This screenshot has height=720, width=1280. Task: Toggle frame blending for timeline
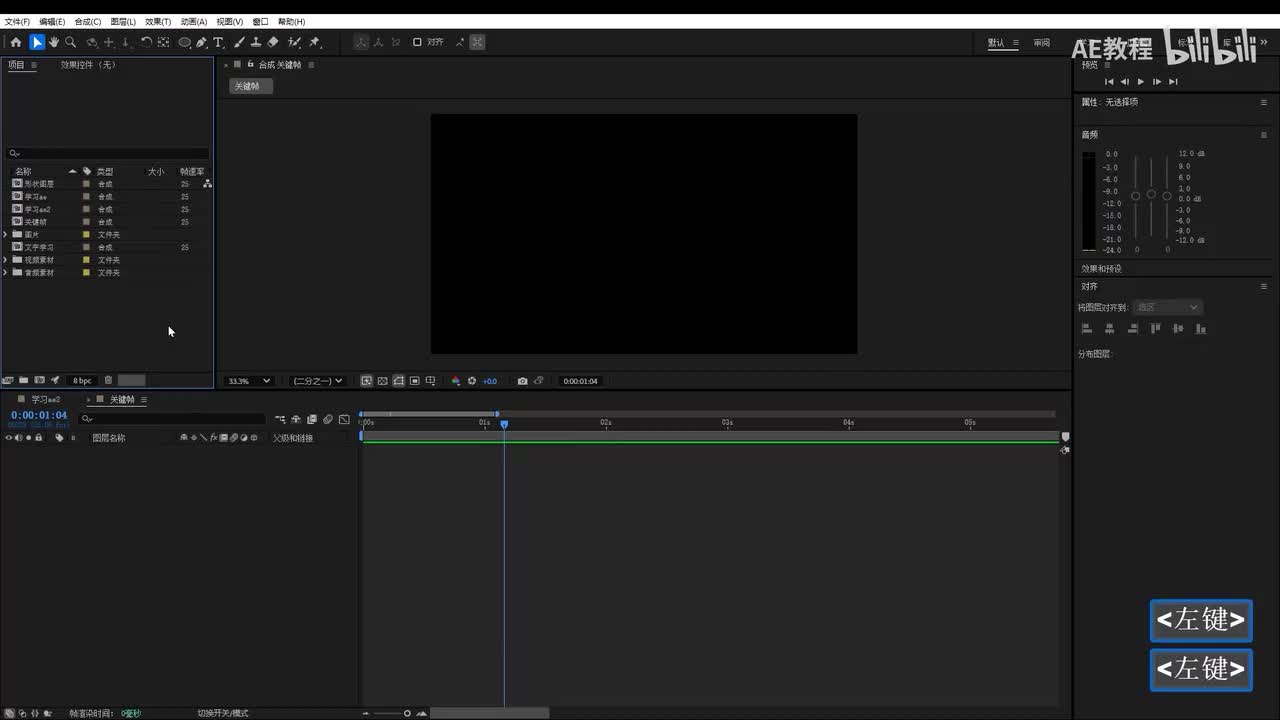(312, 419)
